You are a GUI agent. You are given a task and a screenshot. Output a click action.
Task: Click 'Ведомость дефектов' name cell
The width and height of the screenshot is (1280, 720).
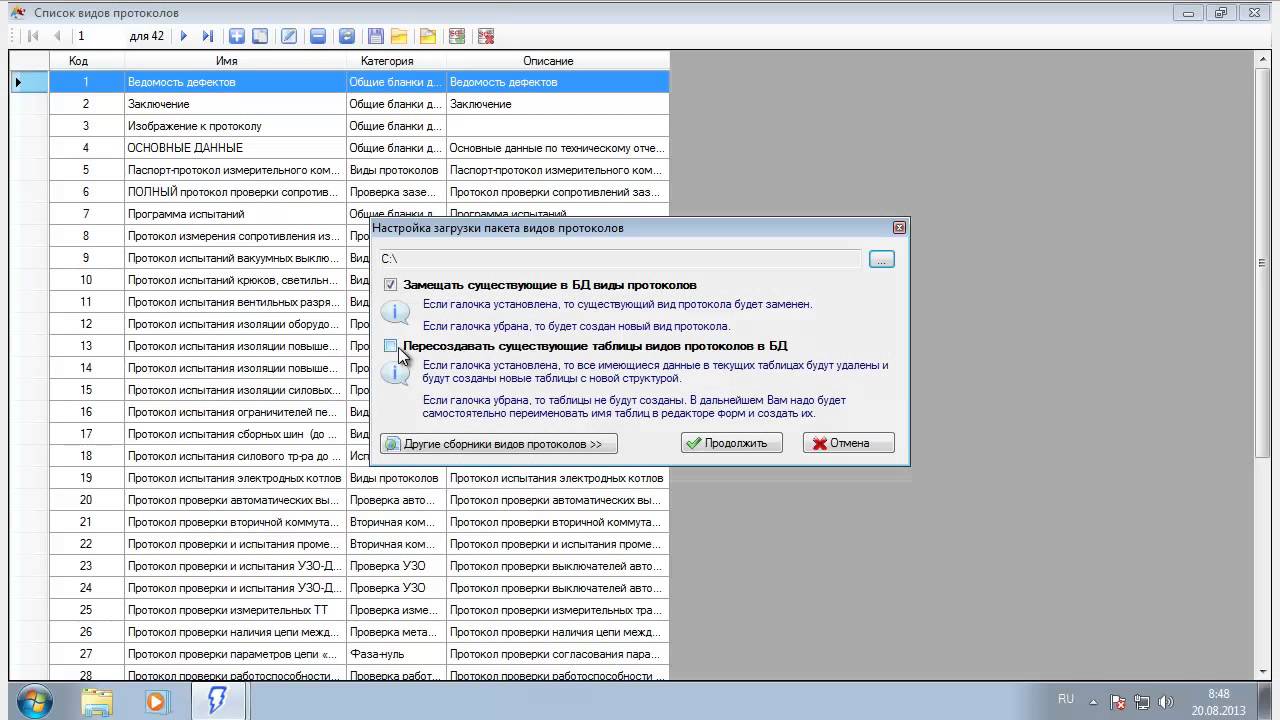(x=235, y=82)
